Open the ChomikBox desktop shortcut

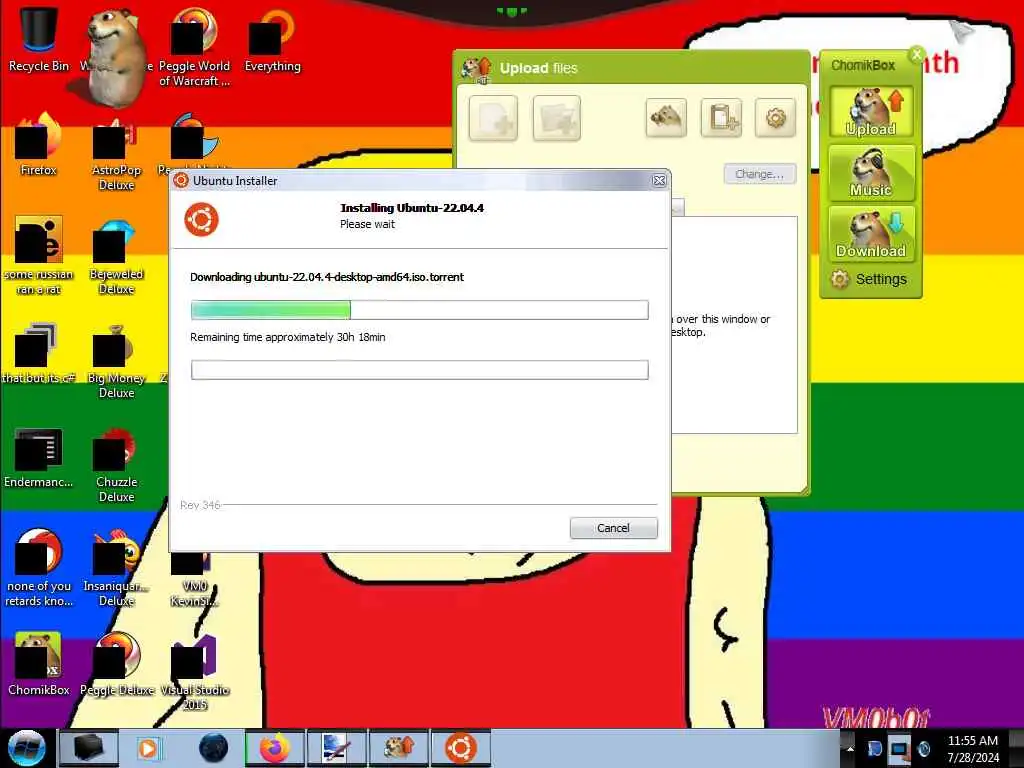point(39,664)
